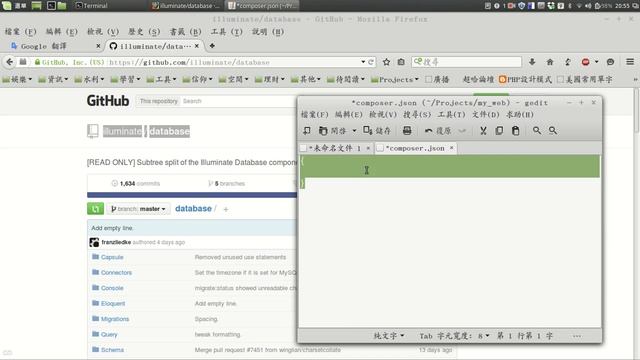This screenshot has width=640, height=360.
Task: Open the 待閱讀 bookmarks folder dropdown
Action: coord(346,80)
